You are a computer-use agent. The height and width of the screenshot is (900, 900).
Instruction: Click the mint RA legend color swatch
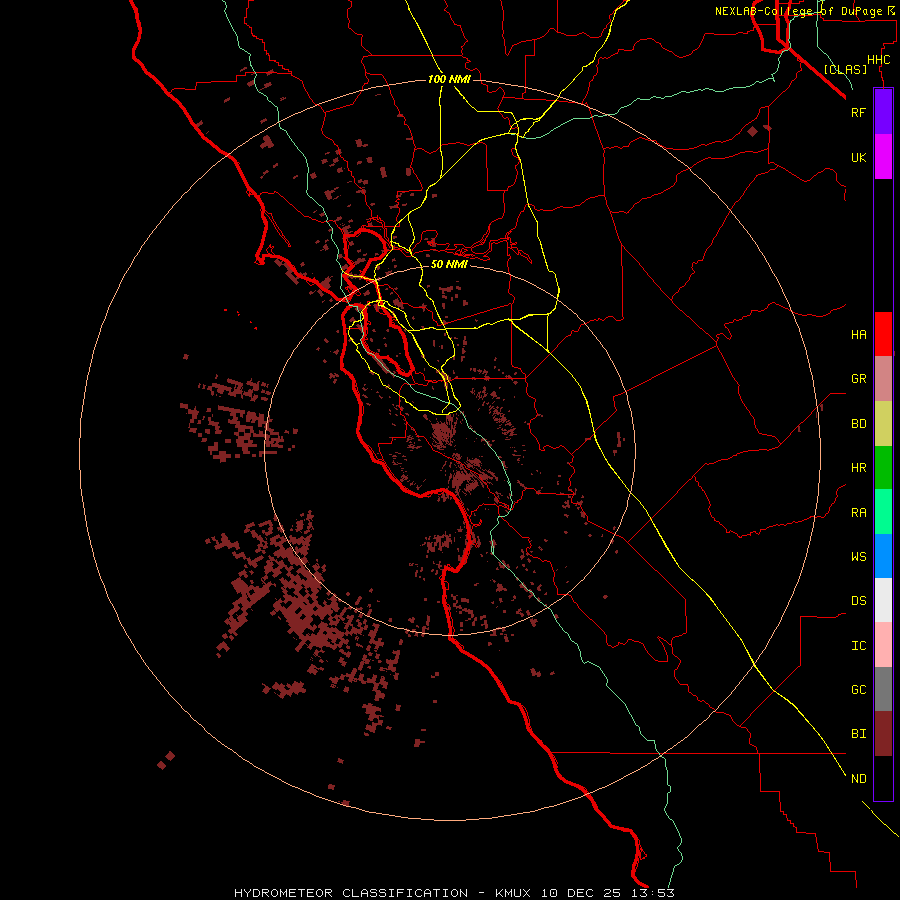pyautogui.click(x=883, y=512)
